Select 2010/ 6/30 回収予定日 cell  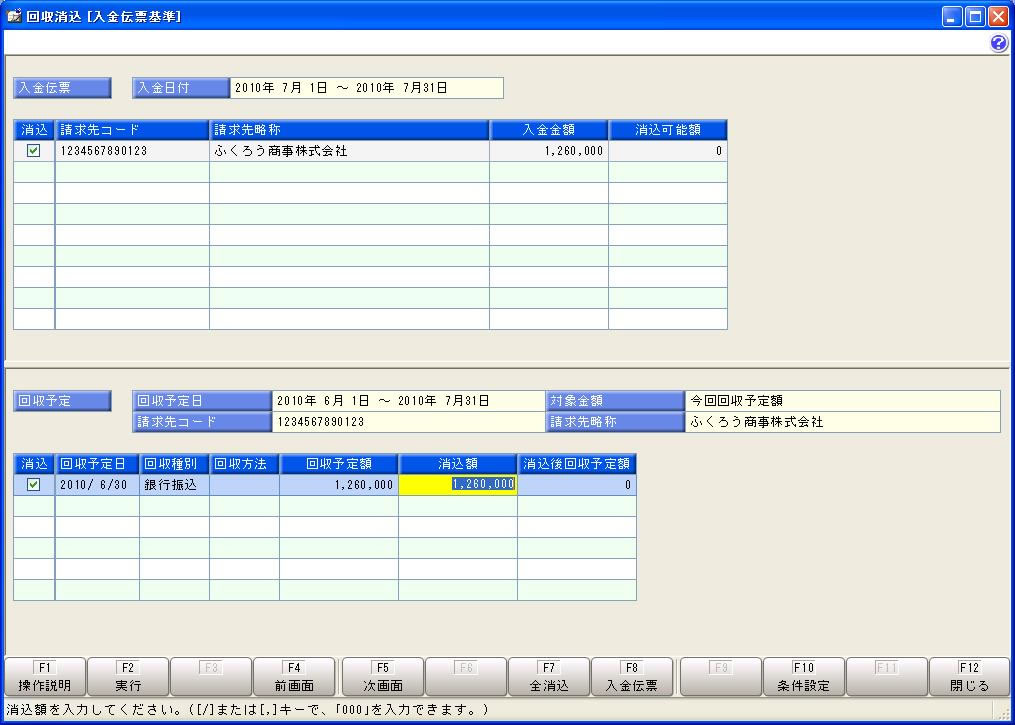point(97,485)
